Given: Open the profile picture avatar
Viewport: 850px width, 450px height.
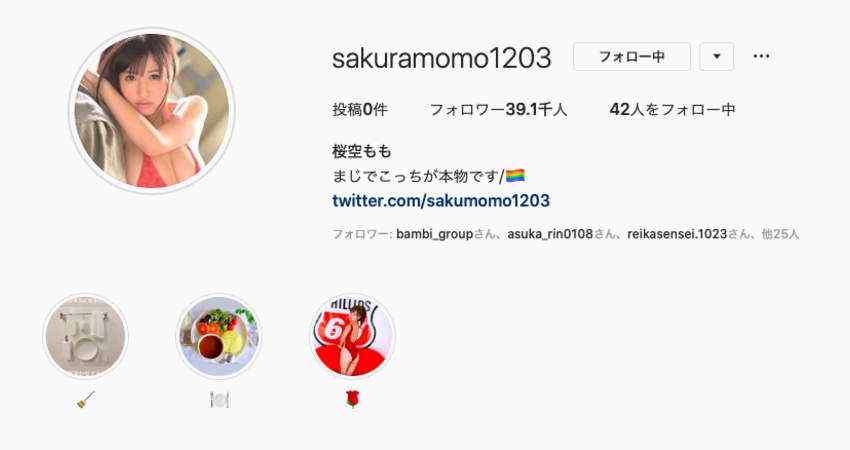Looking at the screenshot, I should [x=152, y=111].
